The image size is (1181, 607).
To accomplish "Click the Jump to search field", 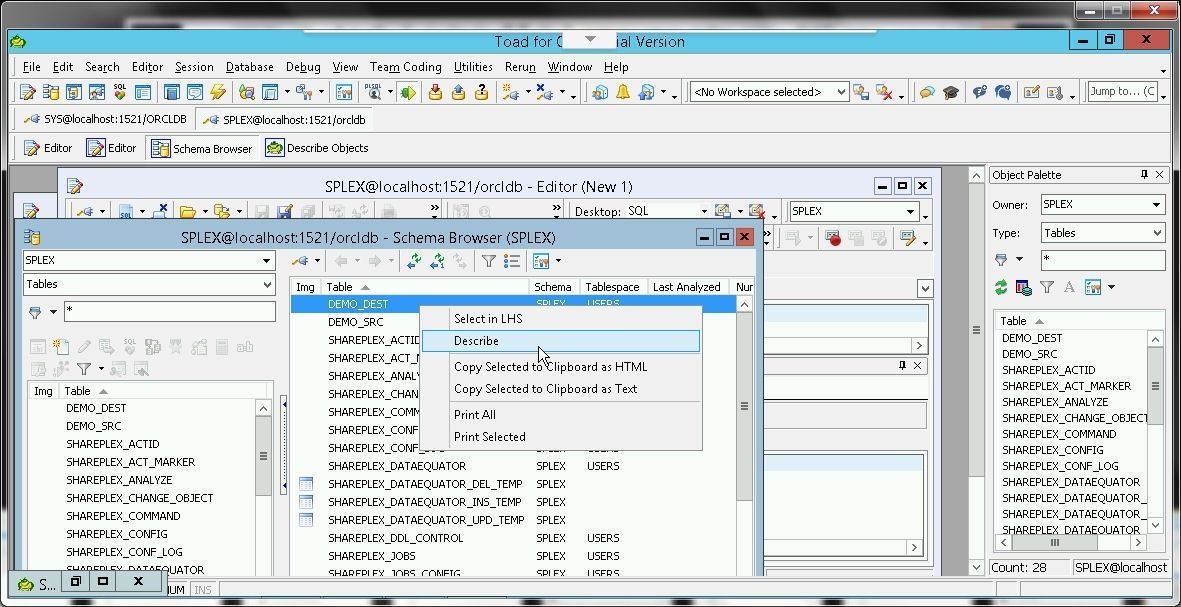I will pos(1123,92).
